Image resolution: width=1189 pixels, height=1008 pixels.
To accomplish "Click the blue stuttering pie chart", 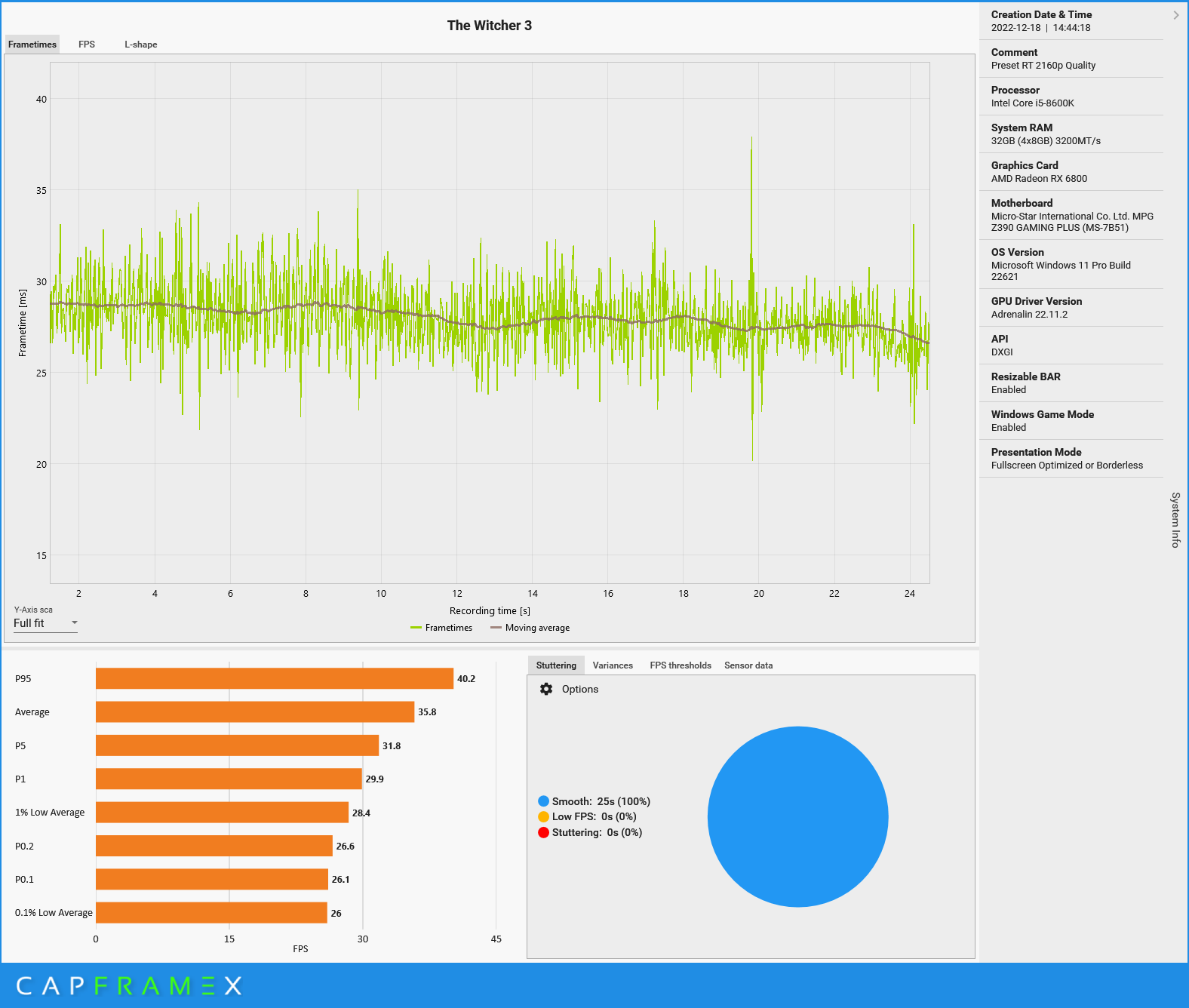I will pos(798,816).
